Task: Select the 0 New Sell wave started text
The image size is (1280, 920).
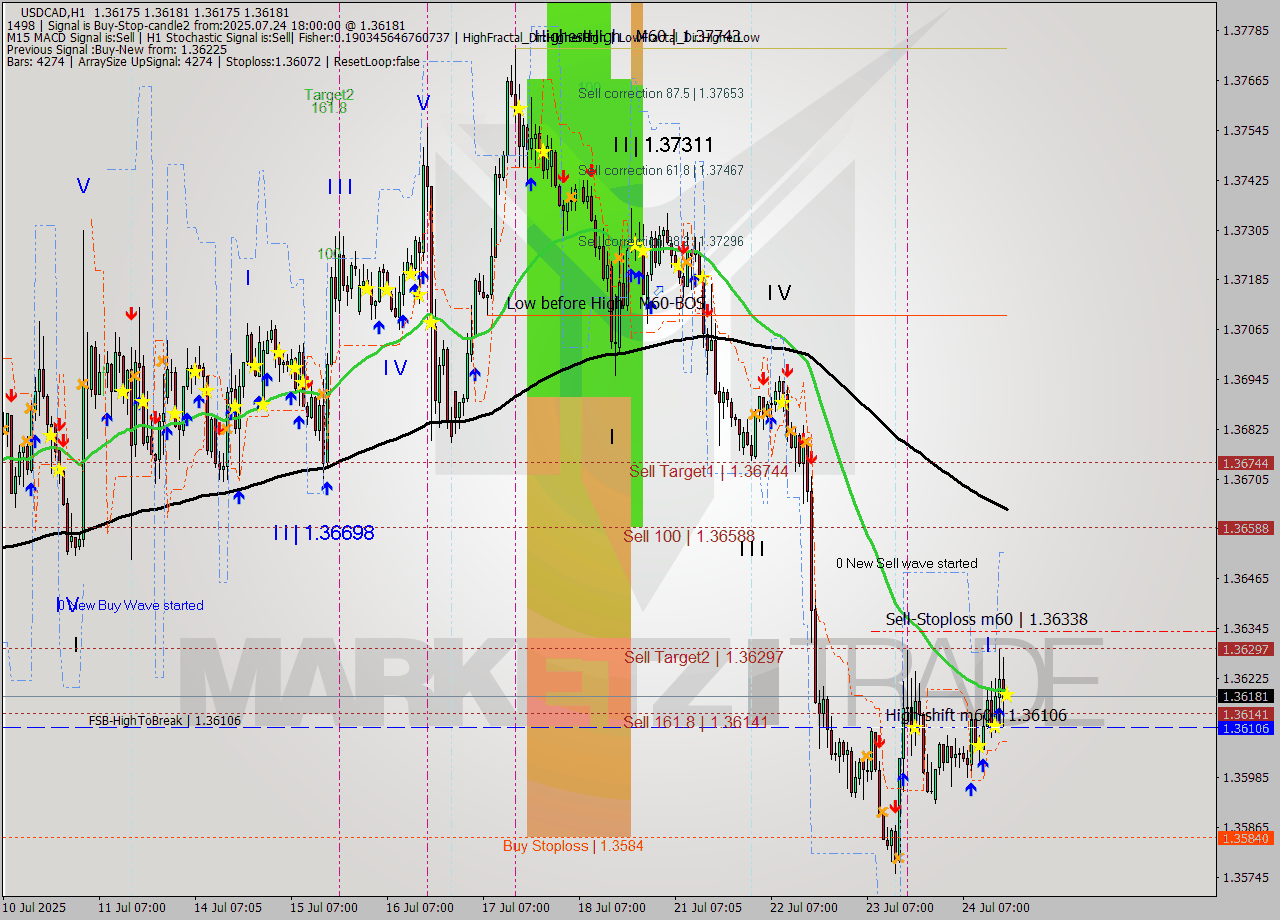Action: [907, 563]
